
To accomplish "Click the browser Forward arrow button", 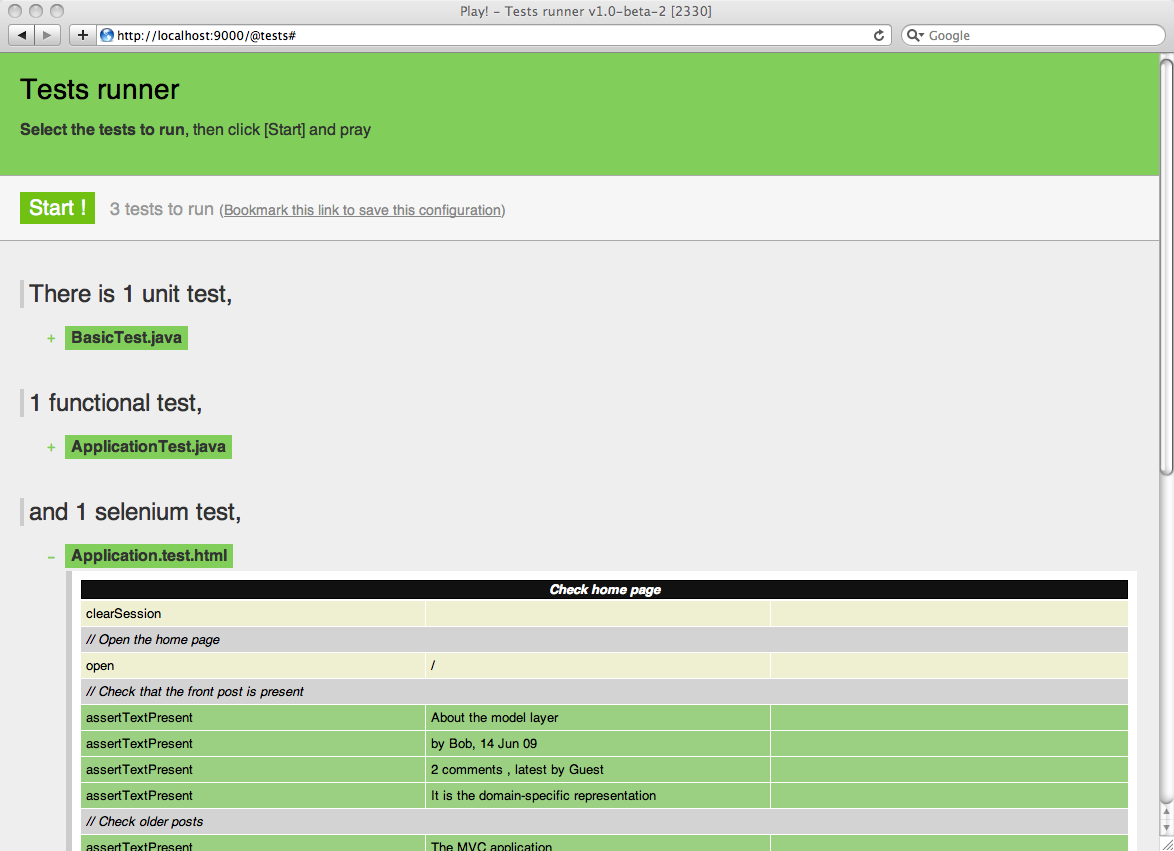I will 47,36.
